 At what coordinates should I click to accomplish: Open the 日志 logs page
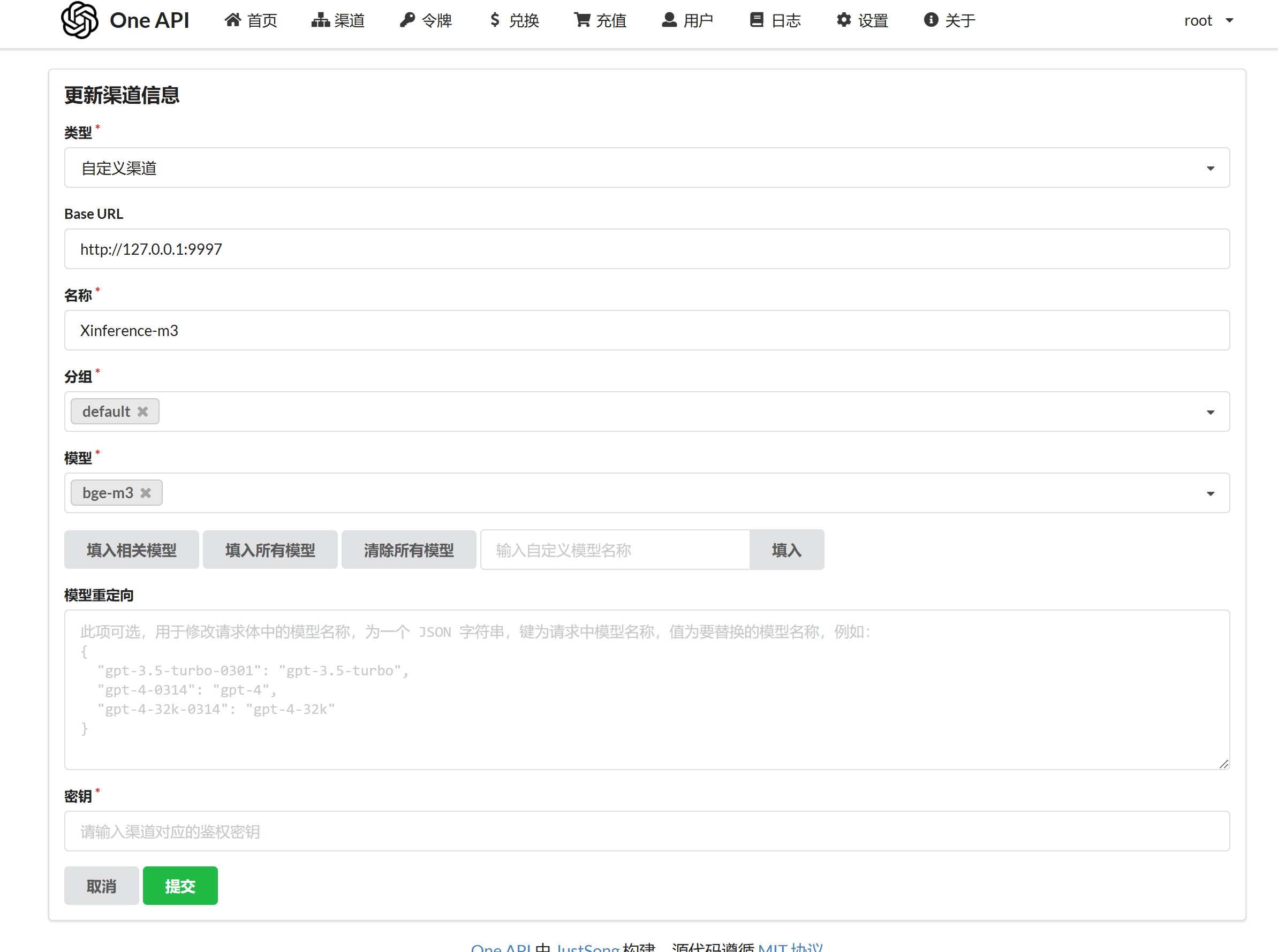[x=775, y=21]
